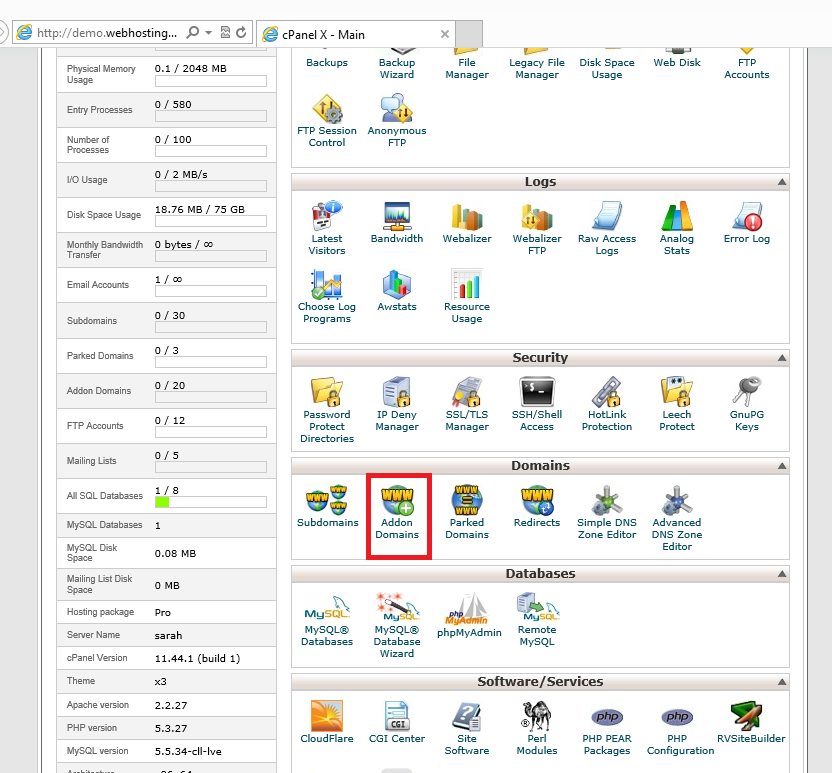Open the Addon Domains icon
The image size is (832, 773).
click(x=397, y=514)
